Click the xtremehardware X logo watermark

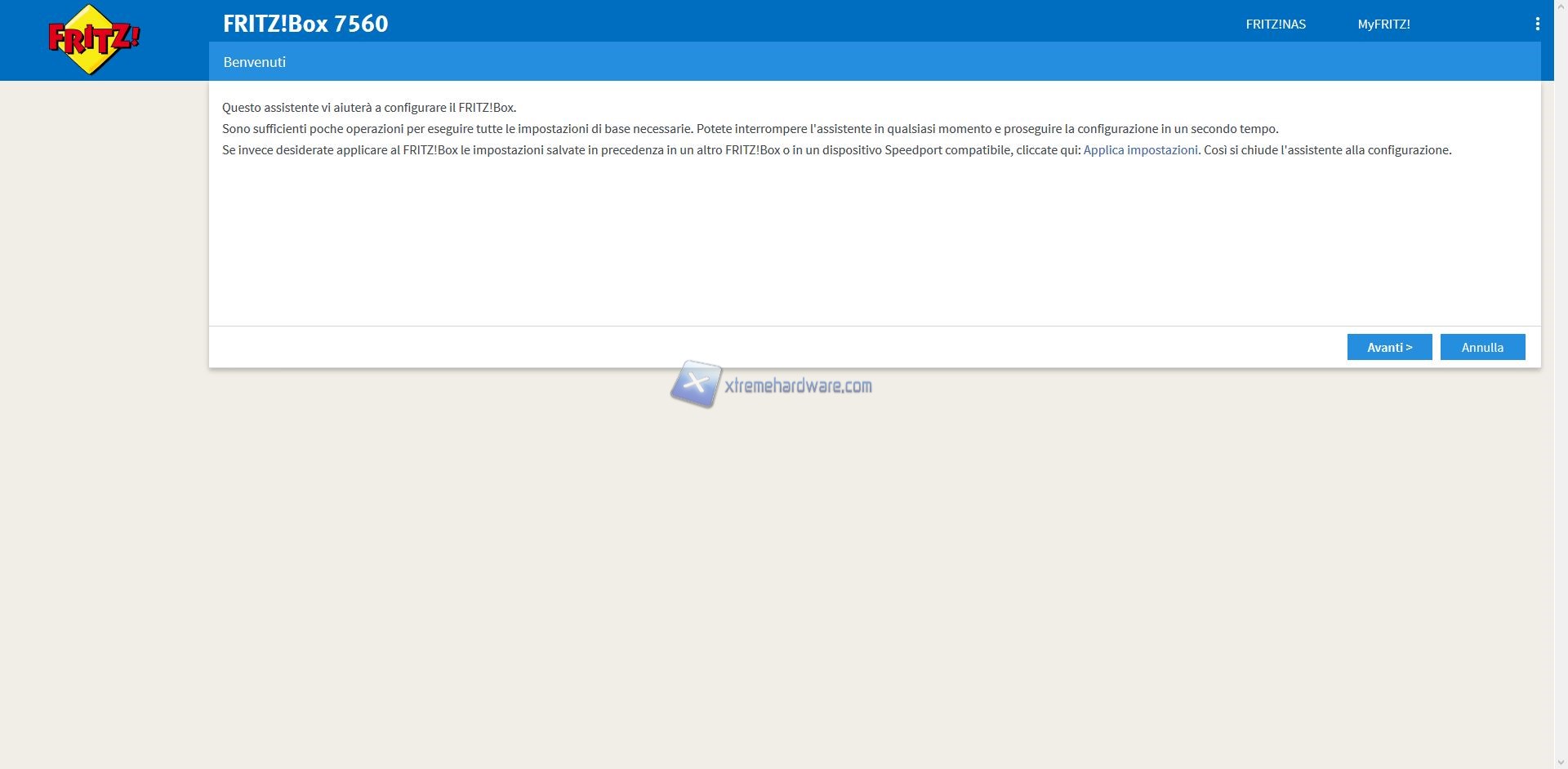coord(695,384)
